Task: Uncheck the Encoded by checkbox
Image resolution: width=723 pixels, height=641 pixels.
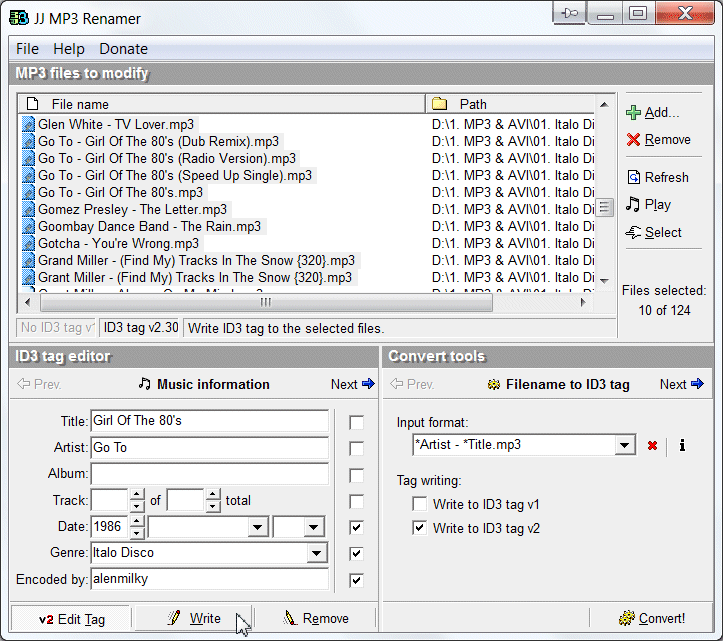Action: pyautogui.click(x=356, y=580)
